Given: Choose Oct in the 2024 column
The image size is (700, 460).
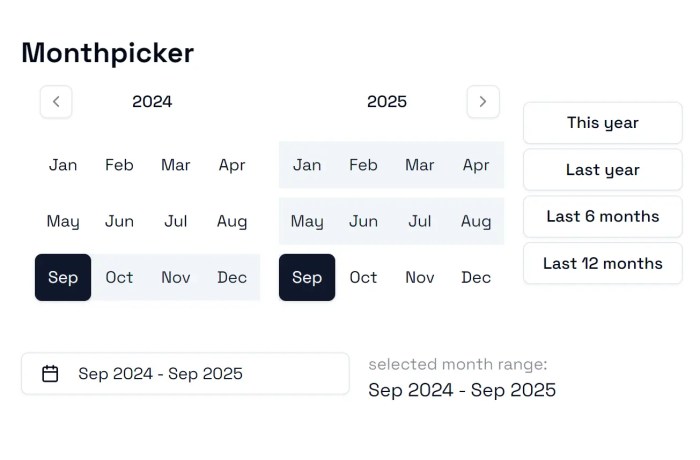Looking at the screenshot, I should tap(119, 277).
